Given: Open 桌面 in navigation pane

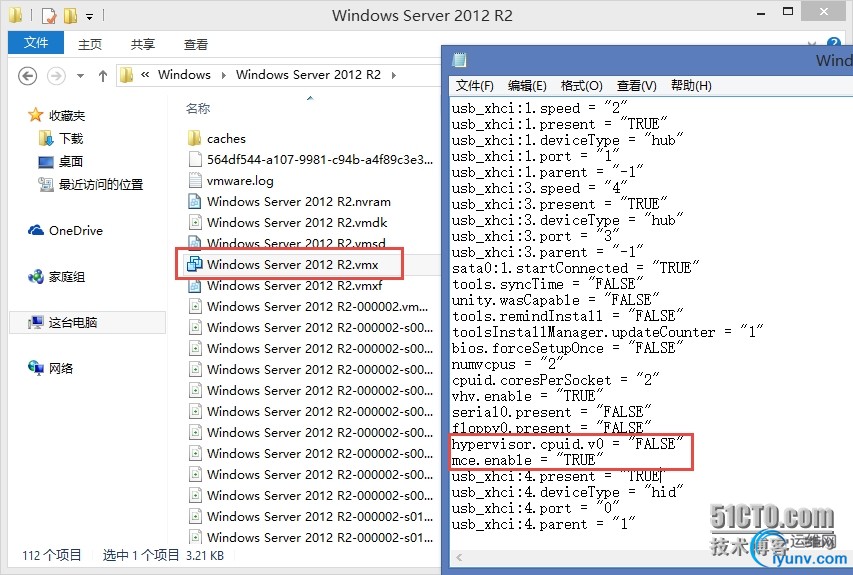Looking at the screenshot, I should pyautogui.click(x=71, y=161).
